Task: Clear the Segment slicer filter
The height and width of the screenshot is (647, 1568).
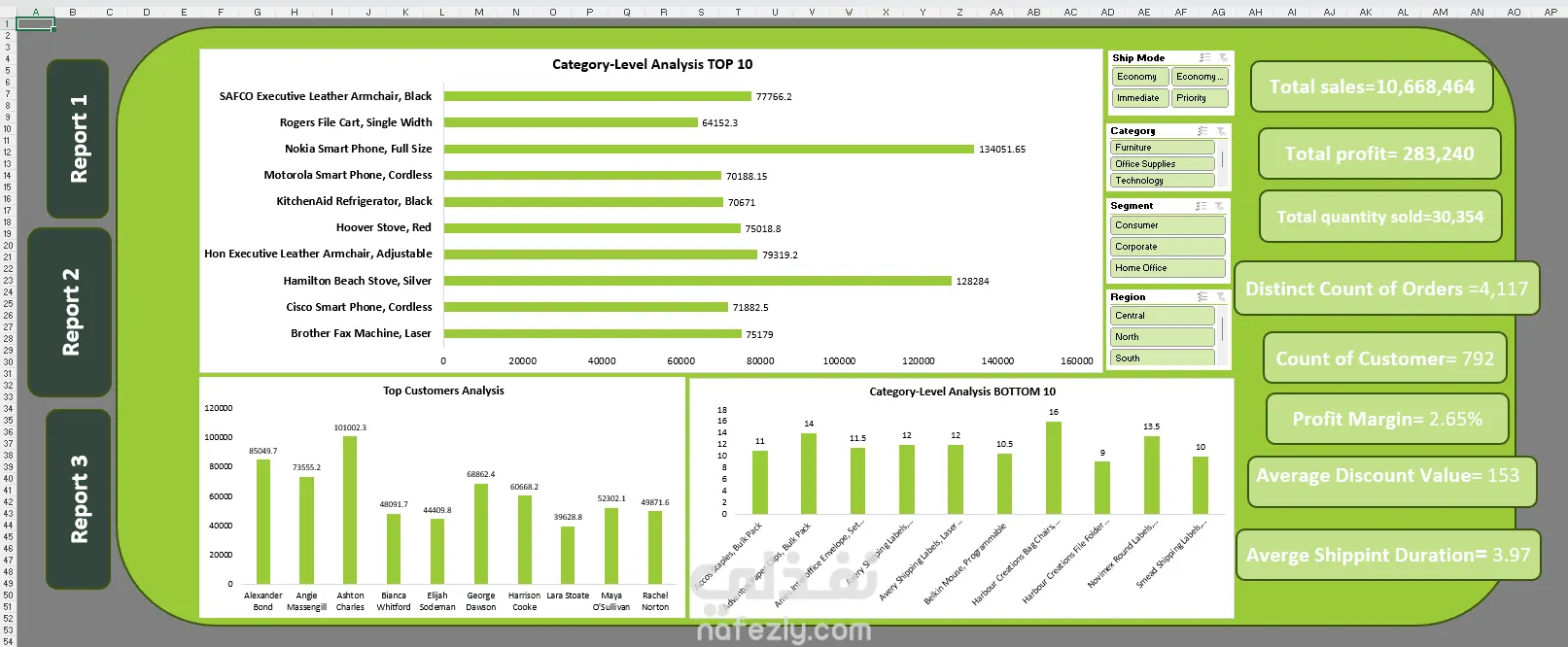Action: pyautogui.click(x=1219, y=206)
